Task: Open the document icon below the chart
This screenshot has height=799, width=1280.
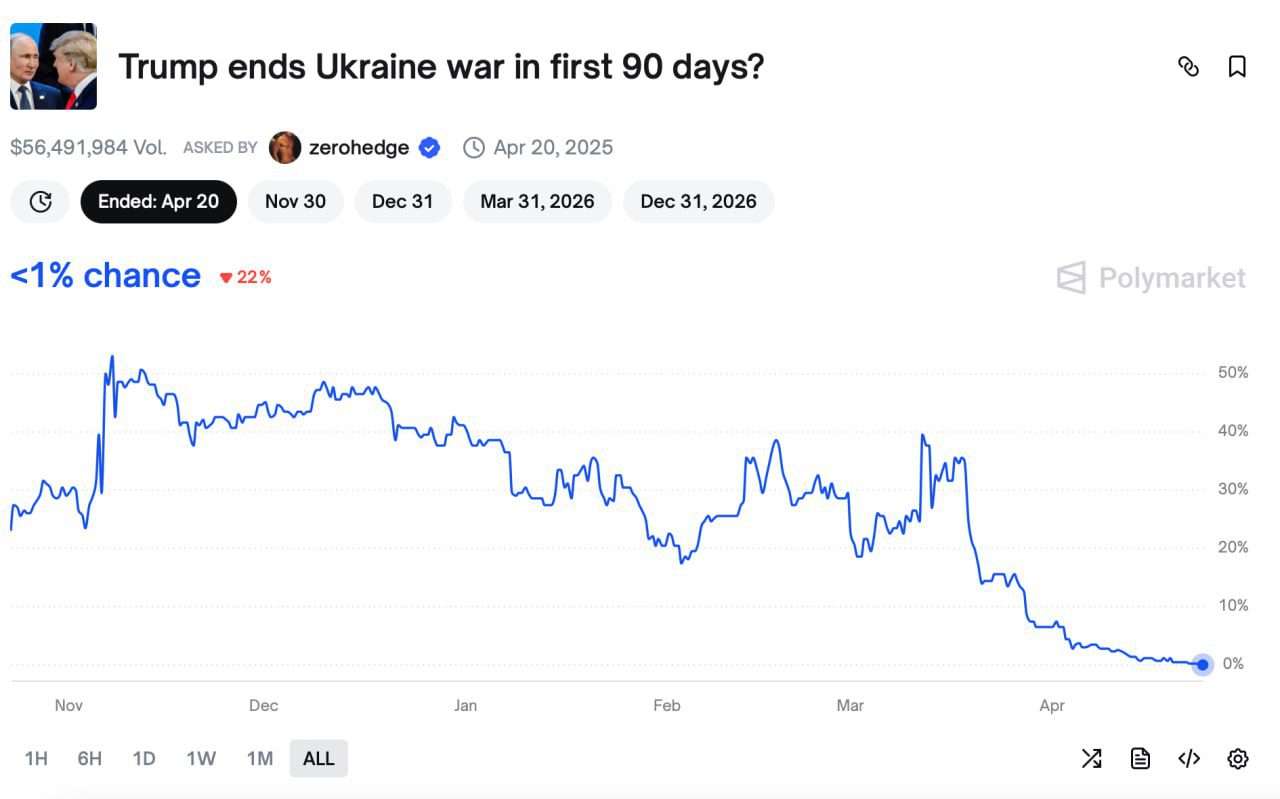Action: click(1140, 759)
